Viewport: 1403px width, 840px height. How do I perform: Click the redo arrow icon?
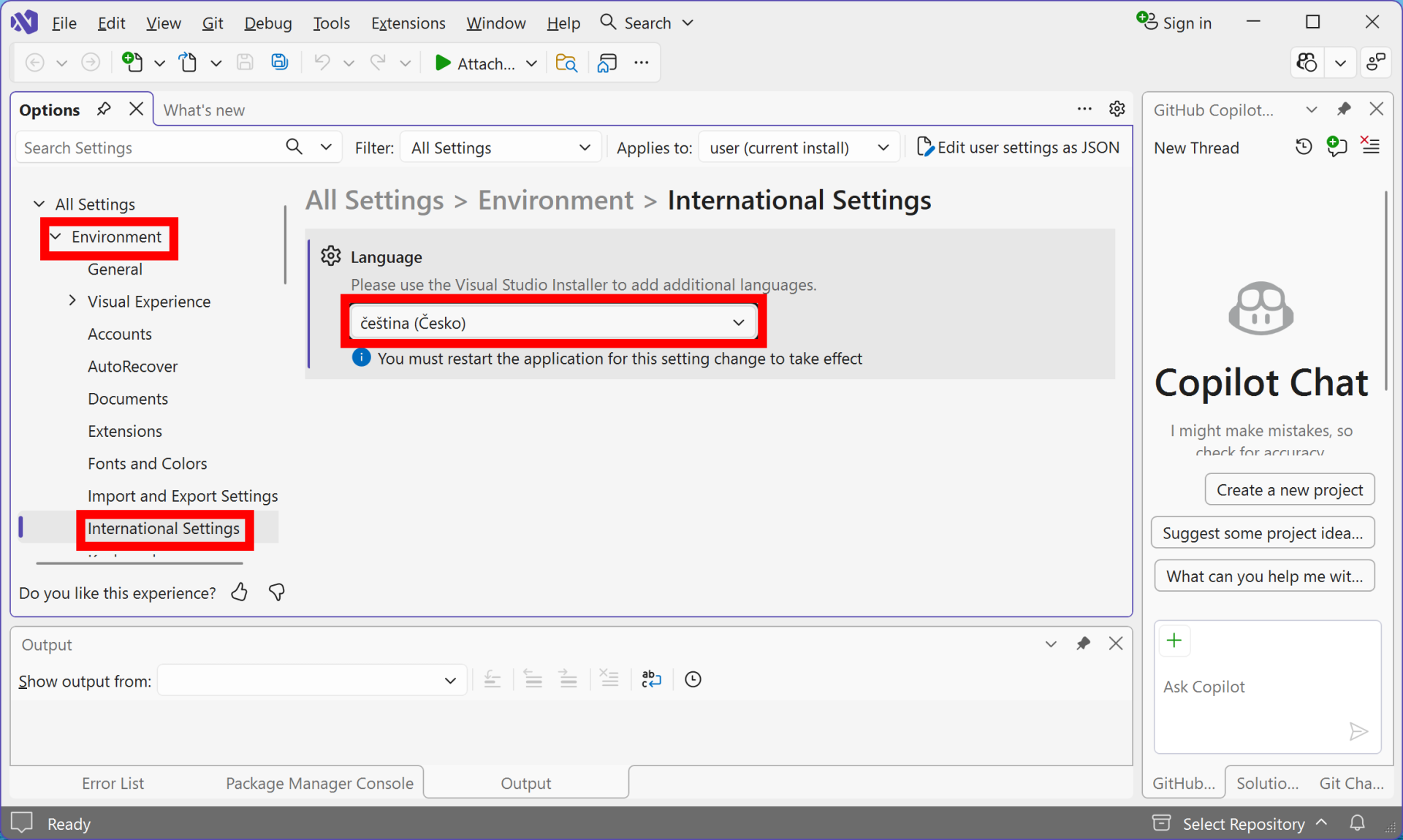click(x=378, y=63)
